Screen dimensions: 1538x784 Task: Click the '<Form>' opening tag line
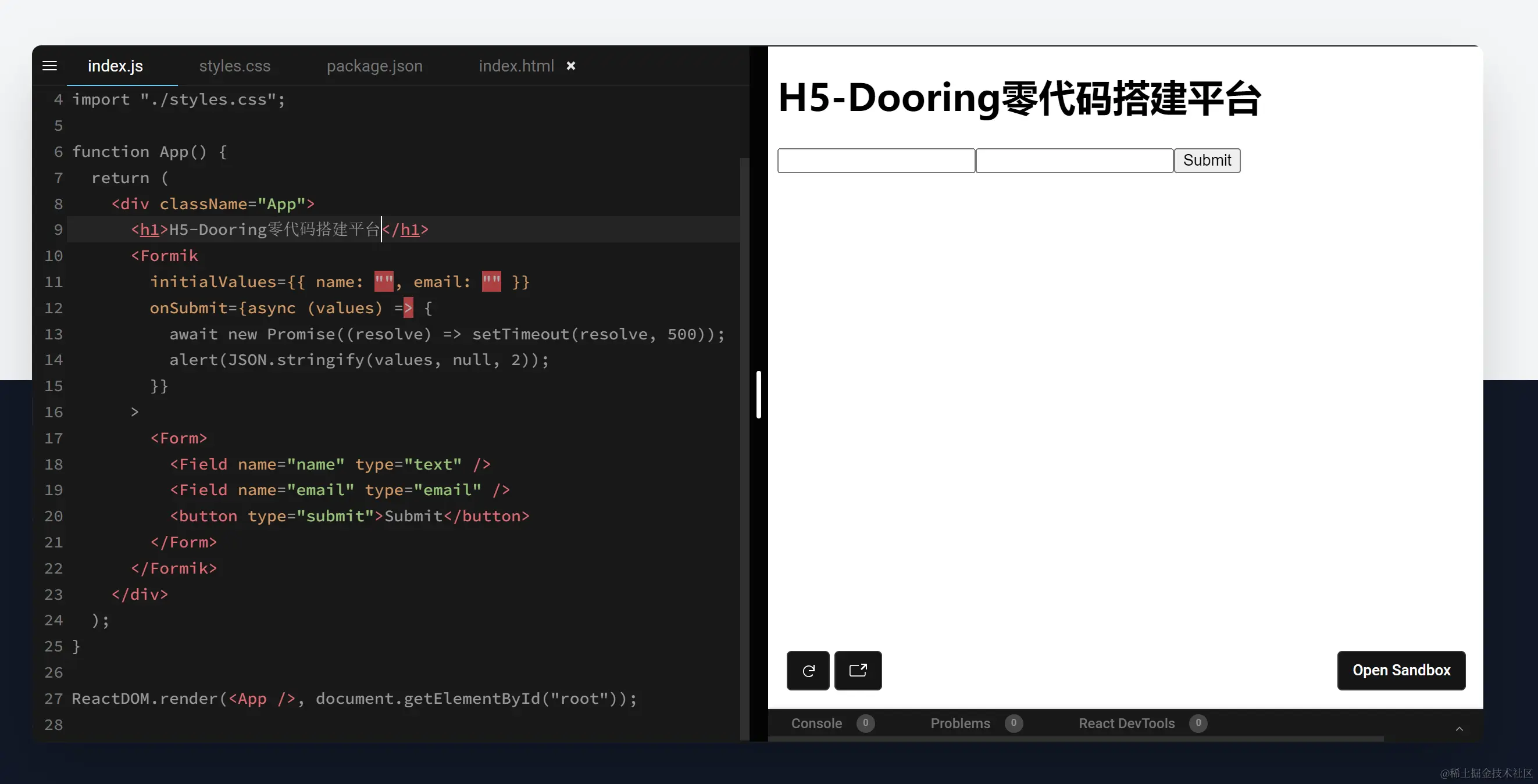pyautogui.click(x=179, y=438)
